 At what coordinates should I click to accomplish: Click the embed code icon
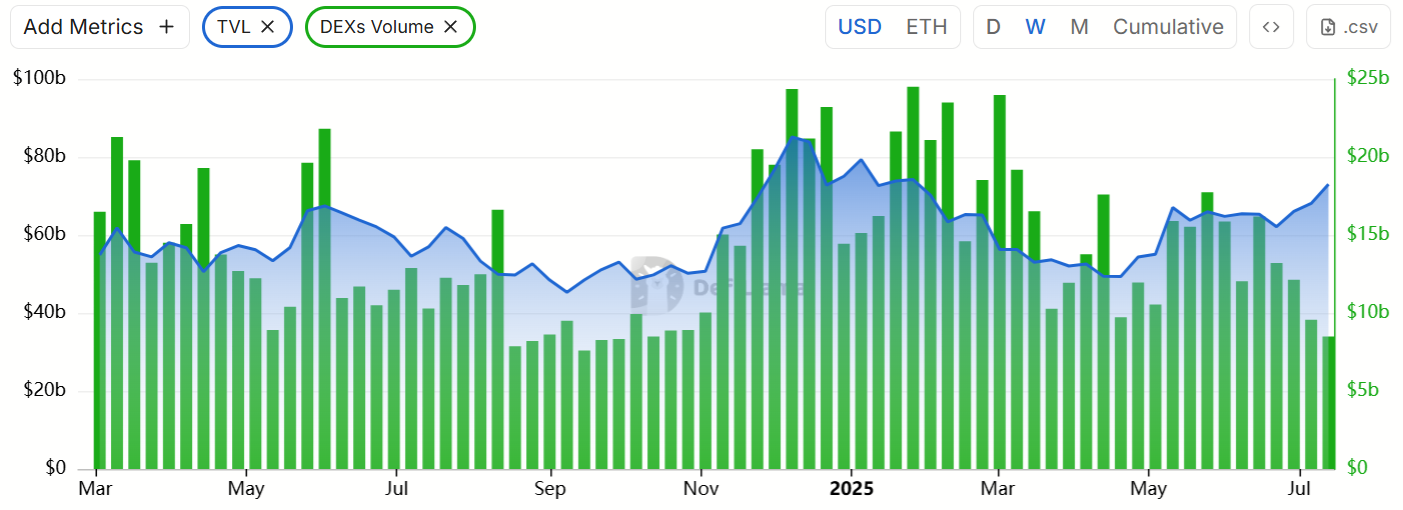1271,27
